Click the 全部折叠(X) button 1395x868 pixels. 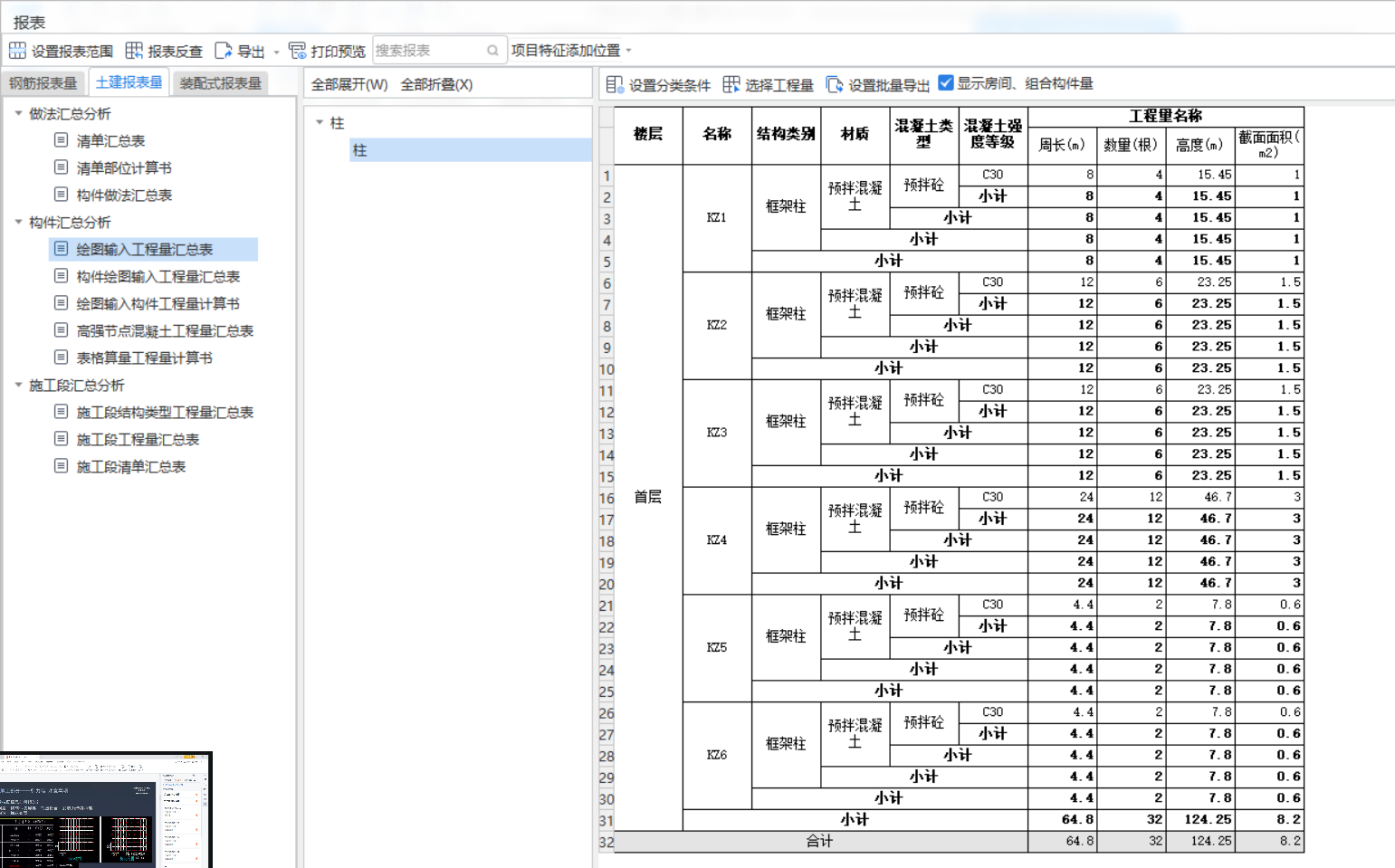436,84
